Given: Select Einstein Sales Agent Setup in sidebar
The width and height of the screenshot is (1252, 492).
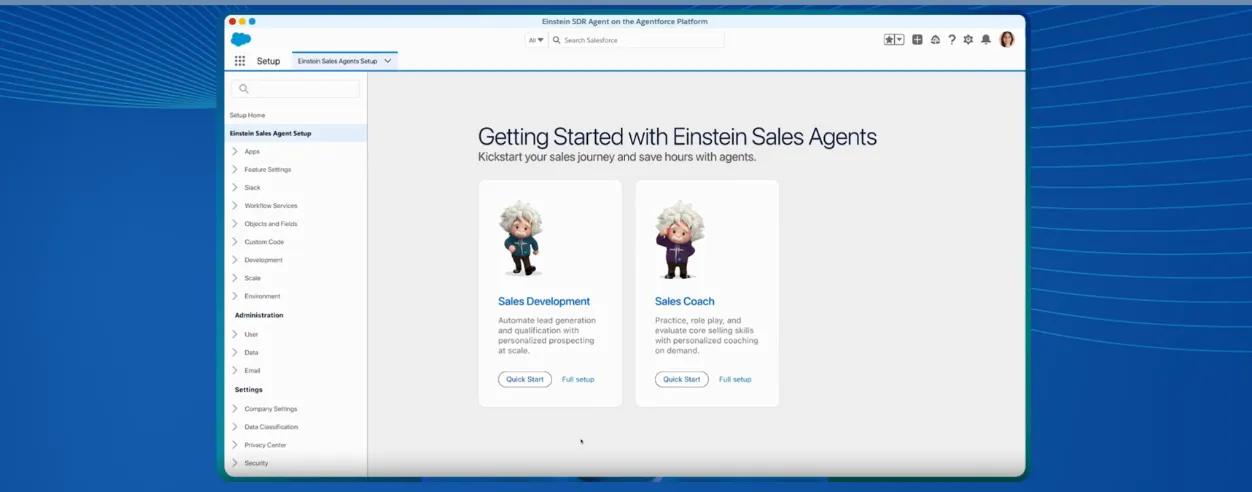Looking at the screenshot, I should pos(296,133).
